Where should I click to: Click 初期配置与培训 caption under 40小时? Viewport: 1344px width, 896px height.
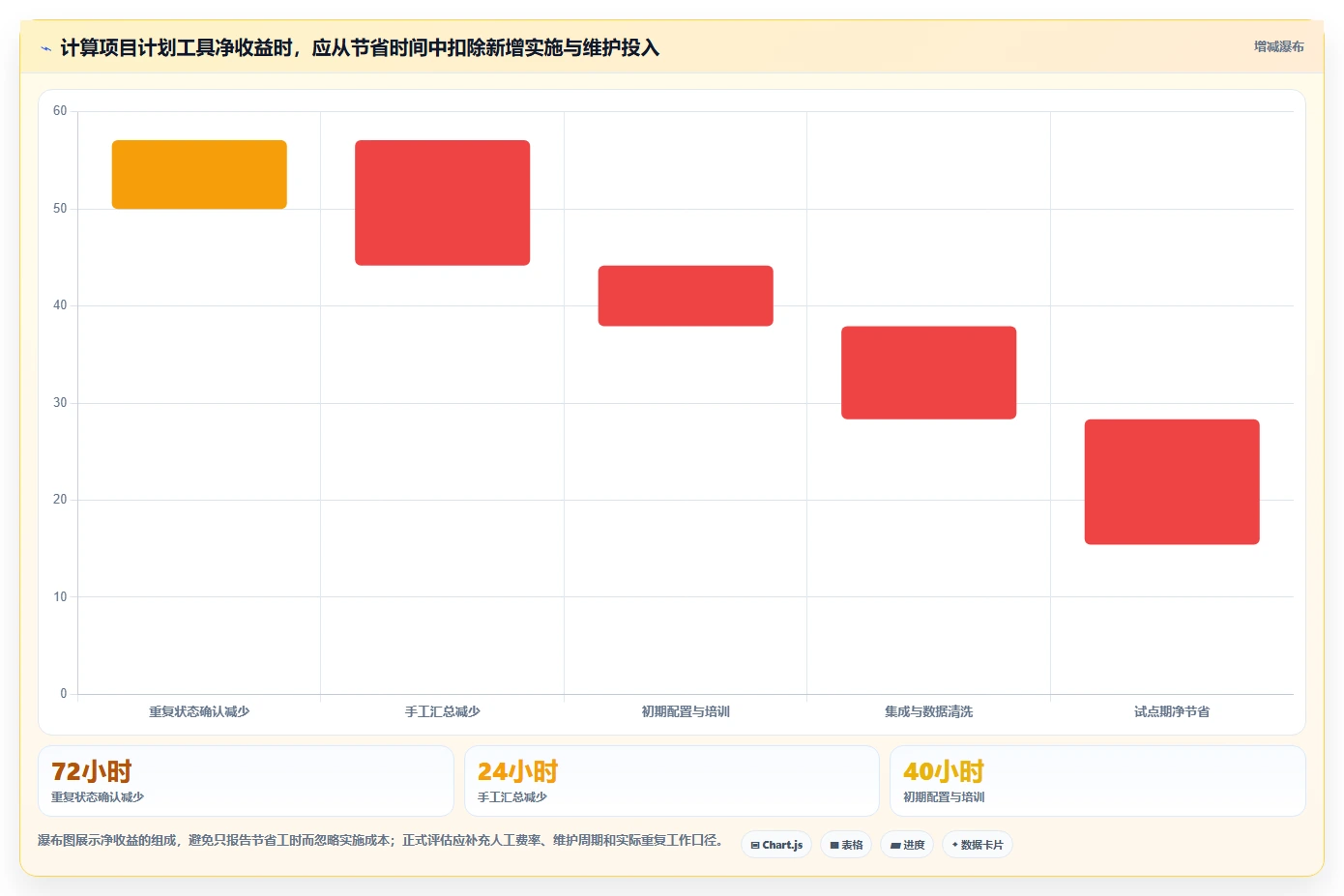(x=944, y=797)
